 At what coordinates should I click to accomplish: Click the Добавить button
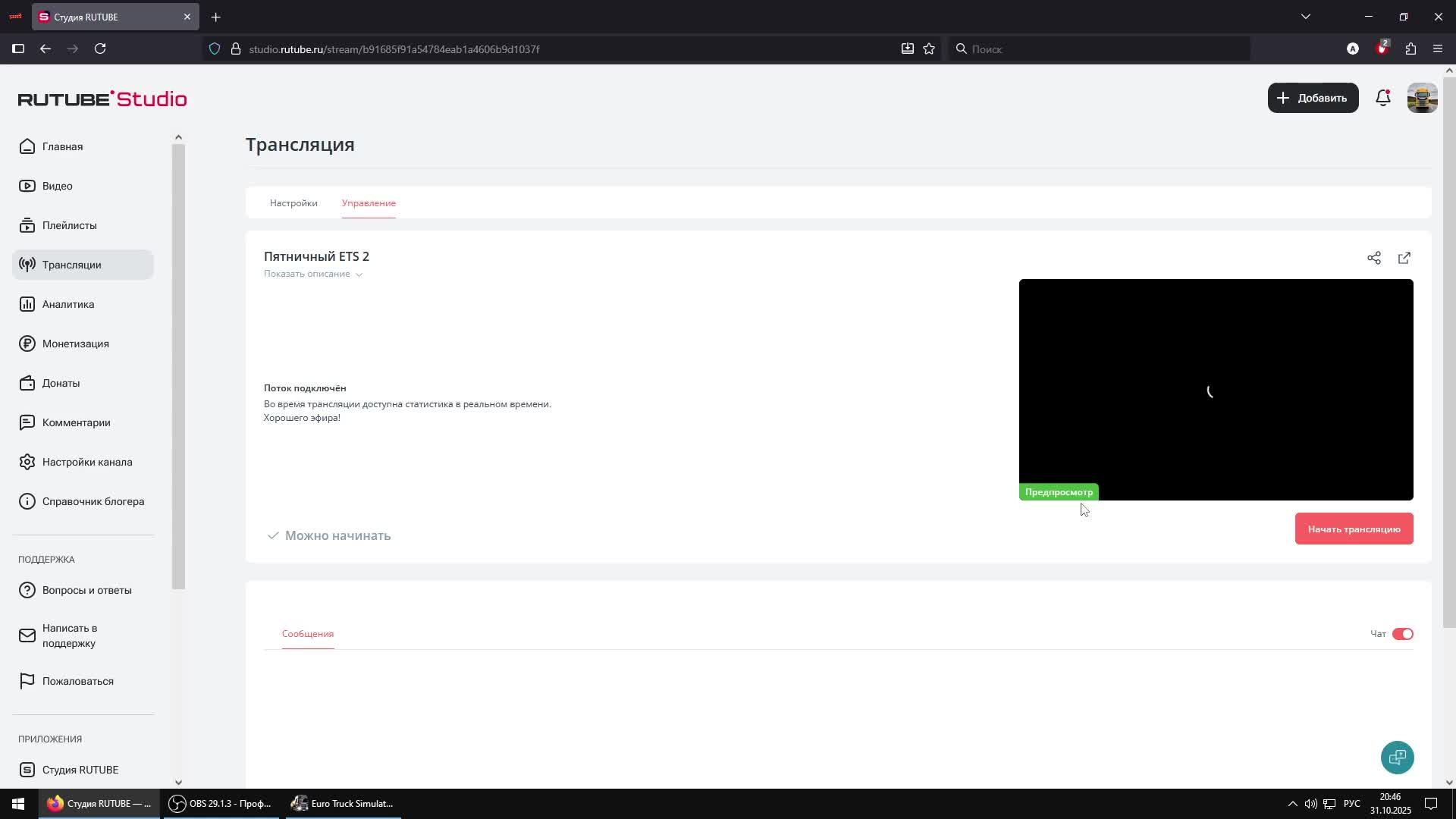click(x=1313, y=98)
